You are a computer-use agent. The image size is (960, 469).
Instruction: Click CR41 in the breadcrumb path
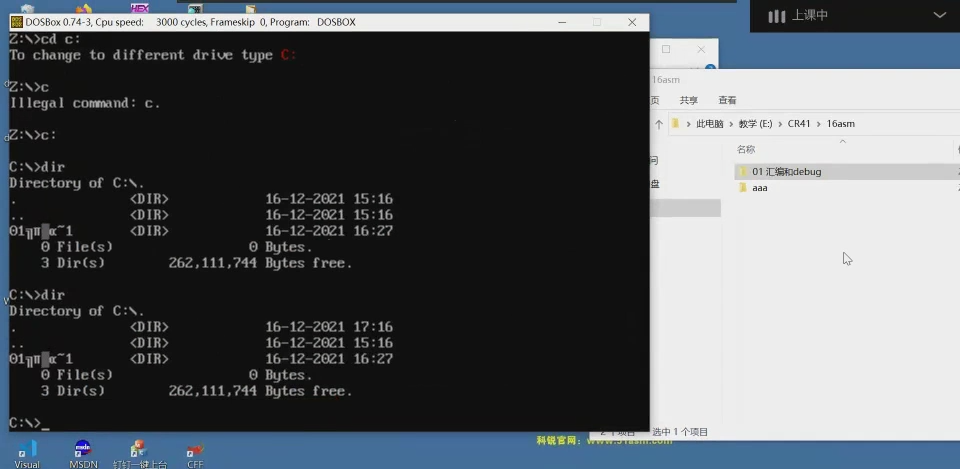click(799, 124)
